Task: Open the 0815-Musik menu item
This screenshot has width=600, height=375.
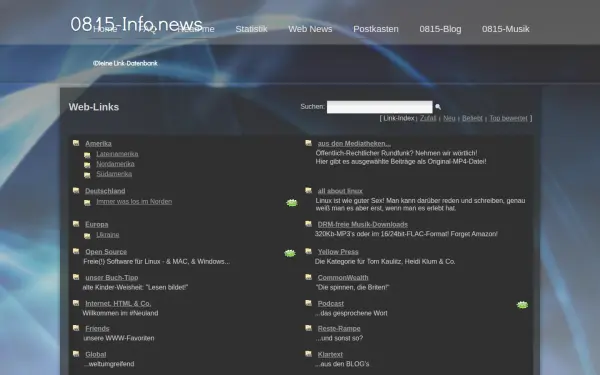Action: pyautogui.click(x=506, y=29)
